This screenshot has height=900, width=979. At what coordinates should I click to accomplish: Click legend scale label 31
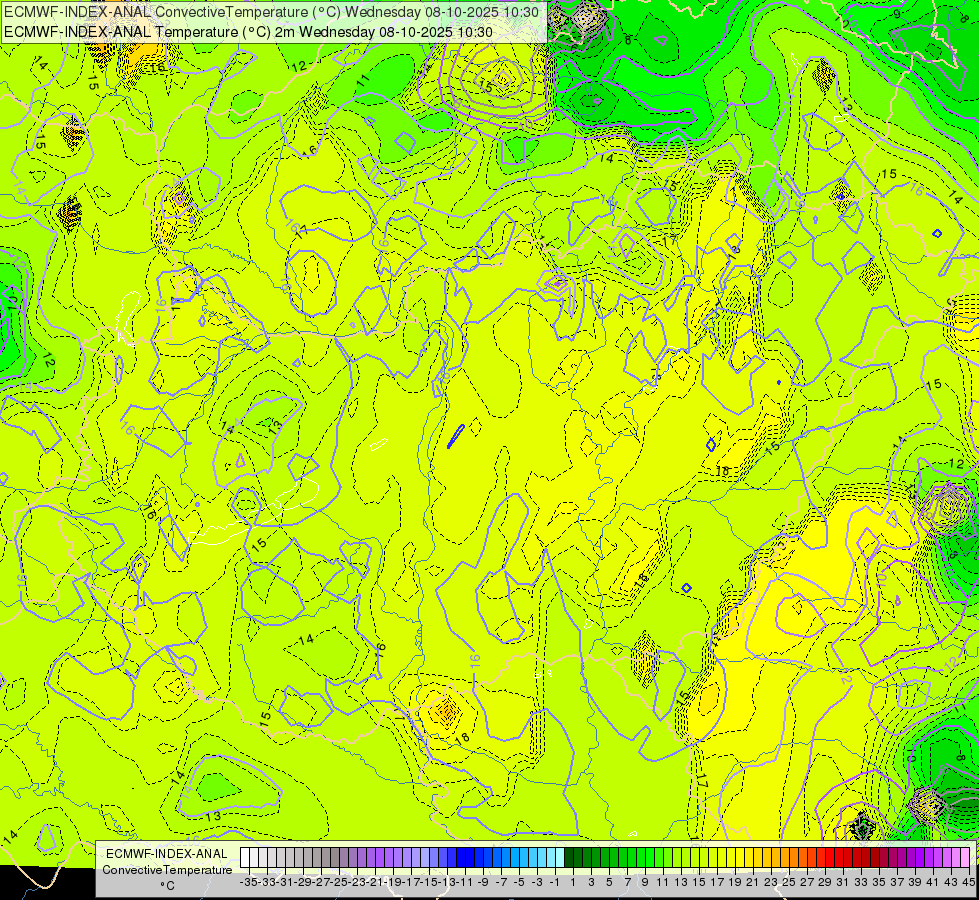point(842,882)
